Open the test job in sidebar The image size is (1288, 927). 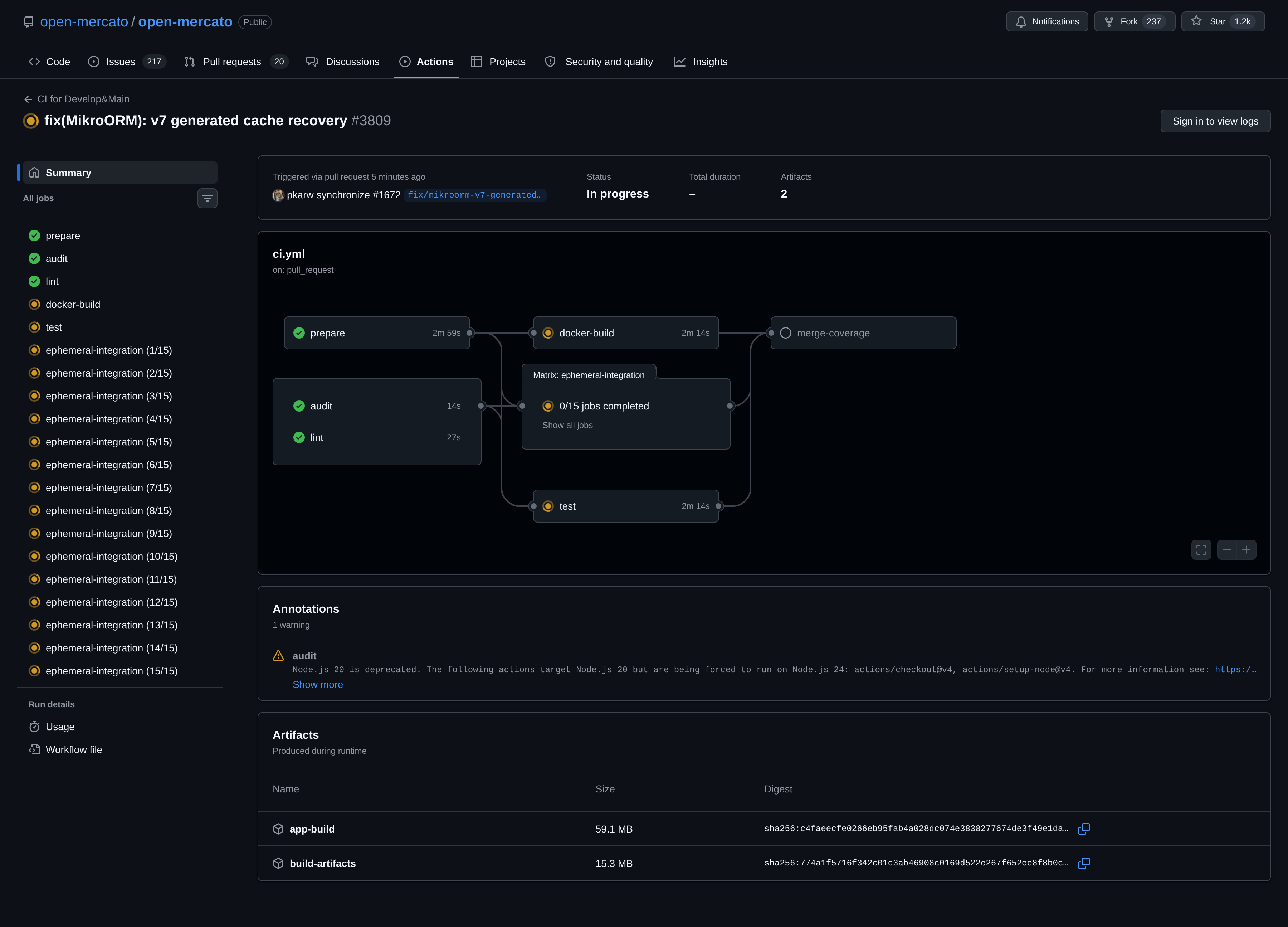121,327
